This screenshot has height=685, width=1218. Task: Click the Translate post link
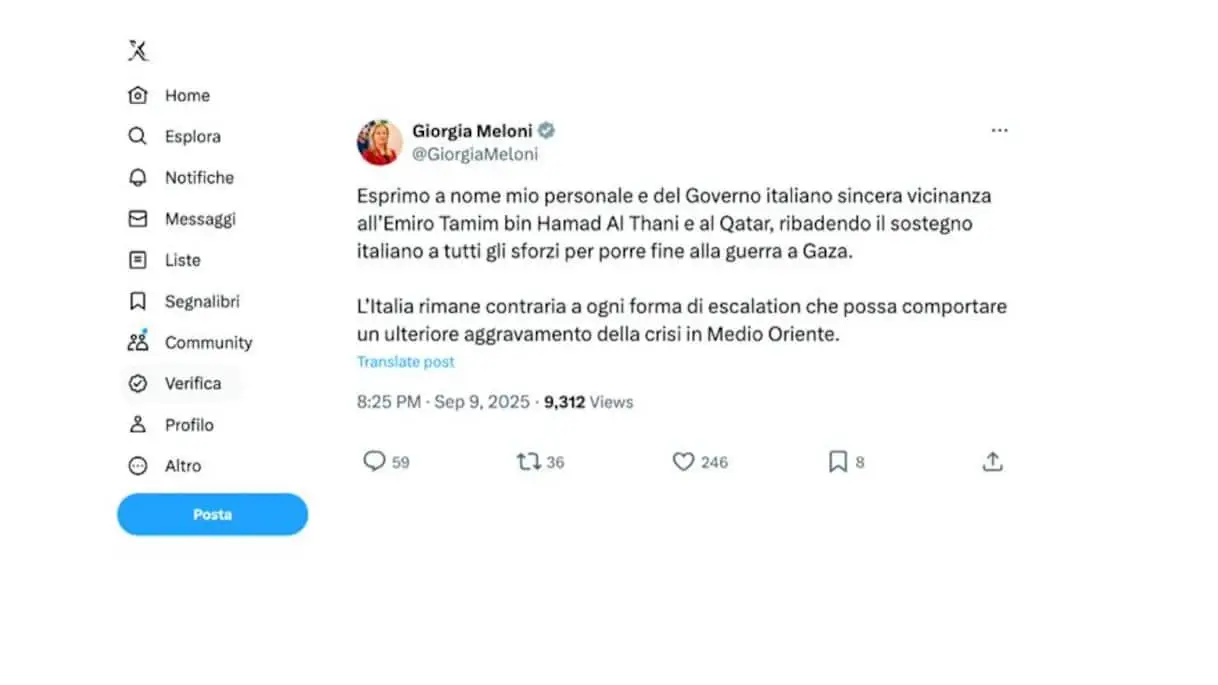pos(406,362)
